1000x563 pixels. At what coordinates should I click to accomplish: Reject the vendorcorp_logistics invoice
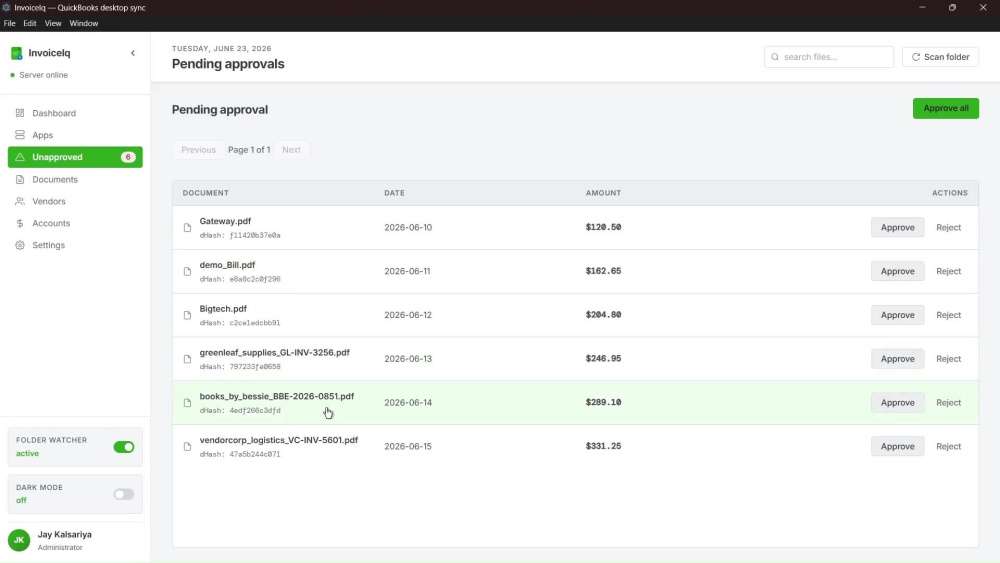948,446
